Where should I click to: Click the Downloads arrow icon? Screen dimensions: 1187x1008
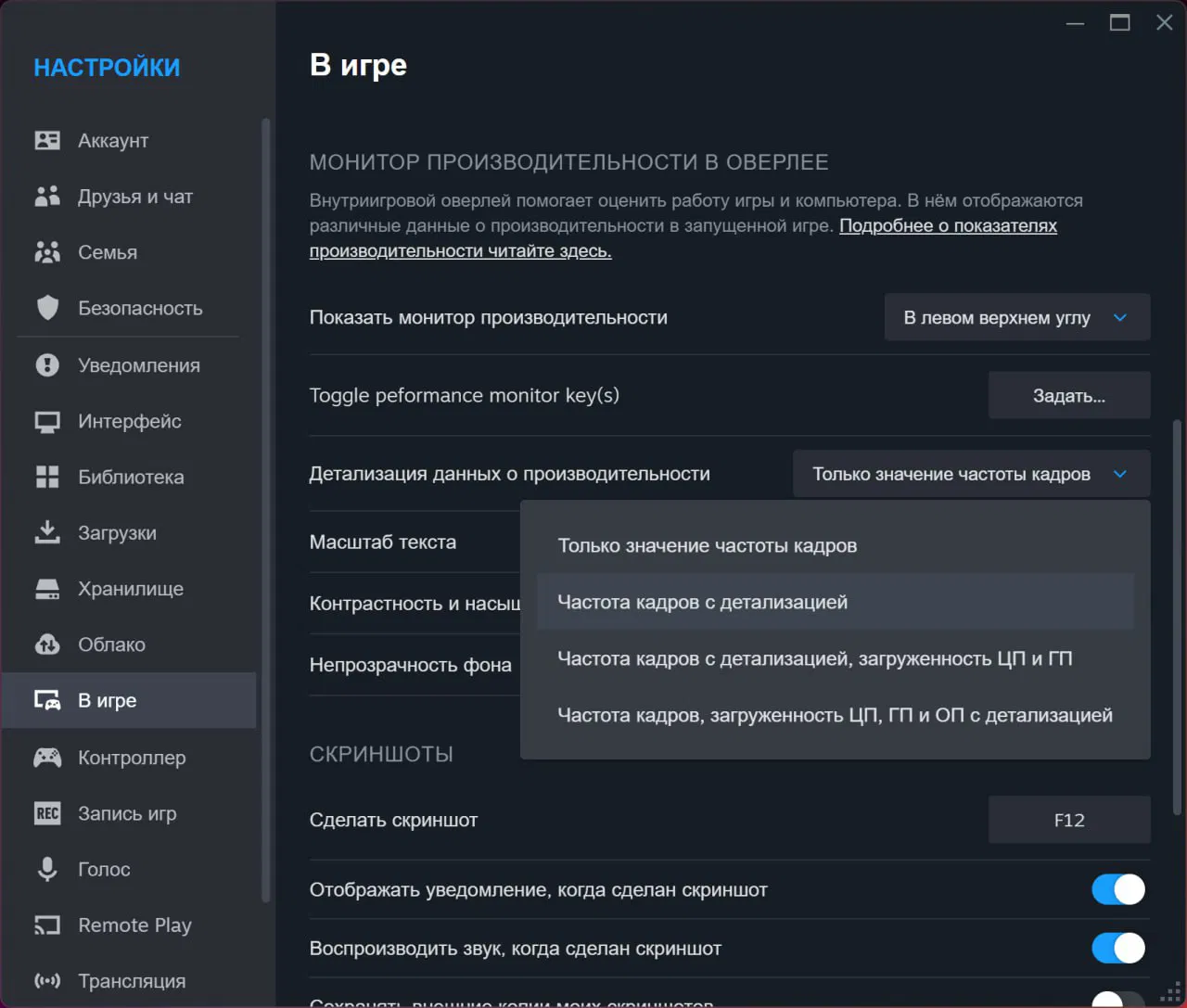pyautogui.click(x=47, y=532)
